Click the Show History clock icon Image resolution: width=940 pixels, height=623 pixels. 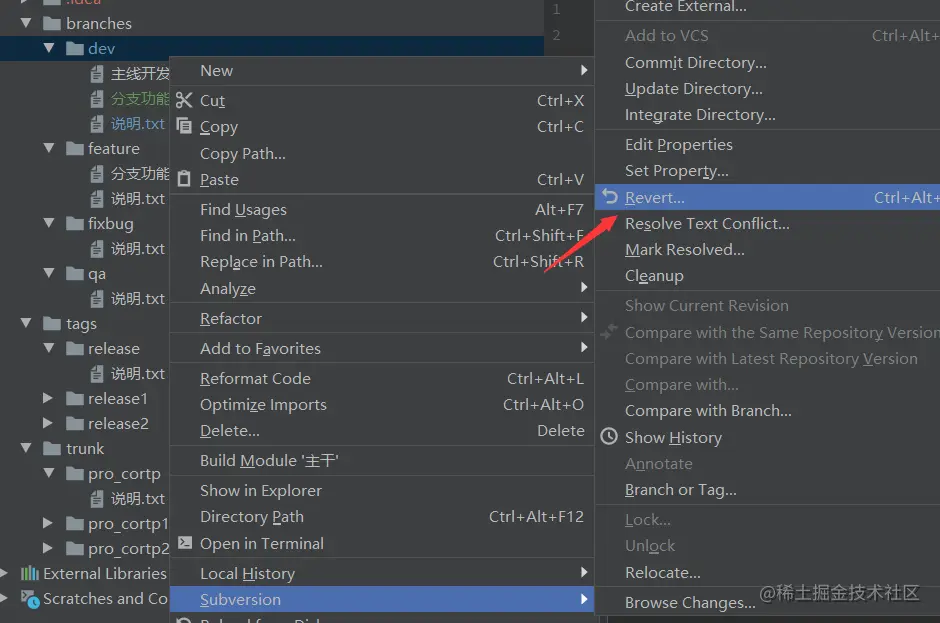pos(609,437)
